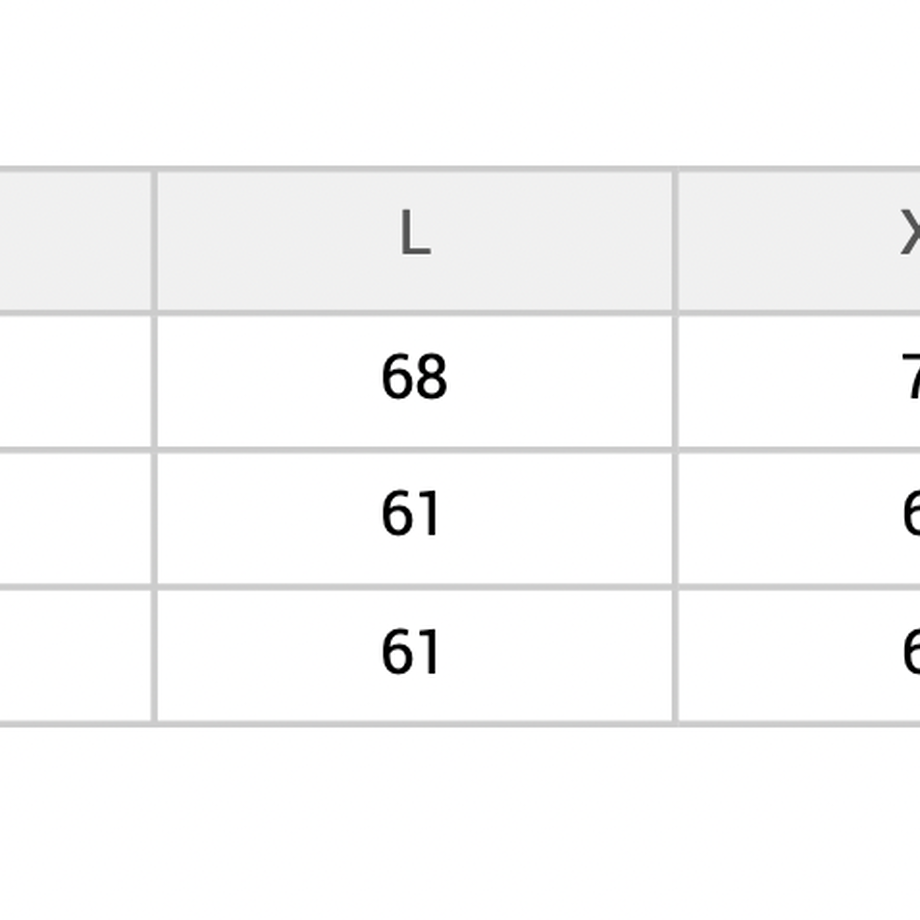920x920 pixels.
Task: Click the blank white area above the table
Action: tap(460, 82)
